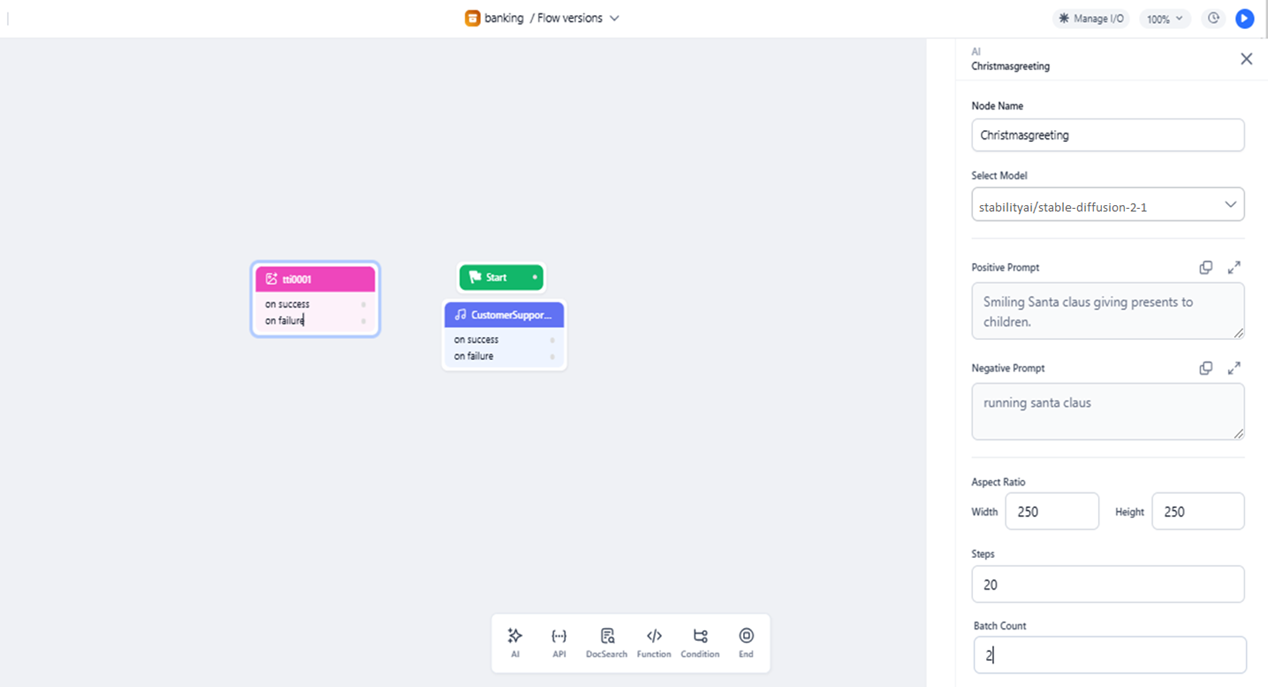Add an End node to the flow
Viewport: 1268px width, 687px height.
click(x=745, y=642)
